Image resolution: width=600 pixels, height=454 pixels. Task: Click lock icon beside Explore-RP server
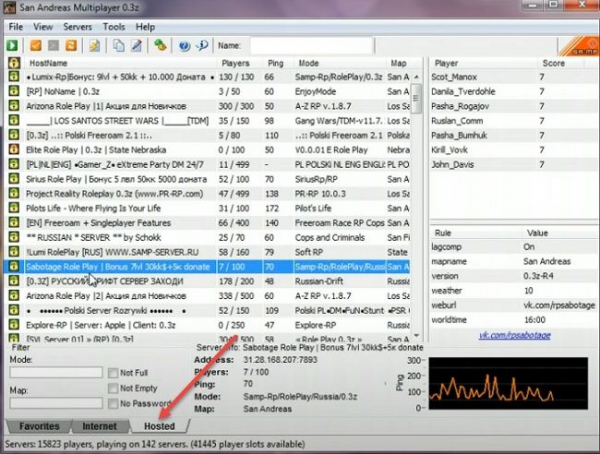pos(14,324)
